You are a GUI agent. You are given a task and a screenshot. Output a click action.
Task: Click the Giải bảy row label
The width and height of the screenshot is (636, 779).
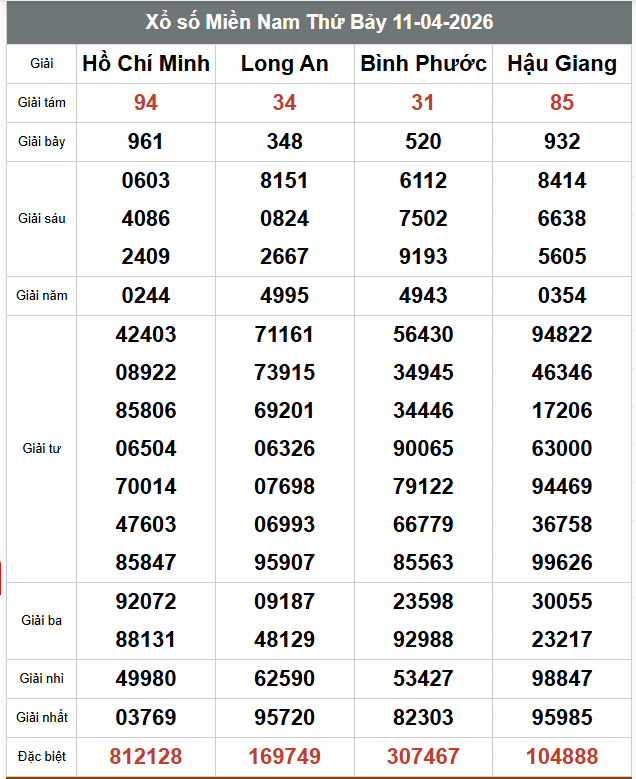42,142
